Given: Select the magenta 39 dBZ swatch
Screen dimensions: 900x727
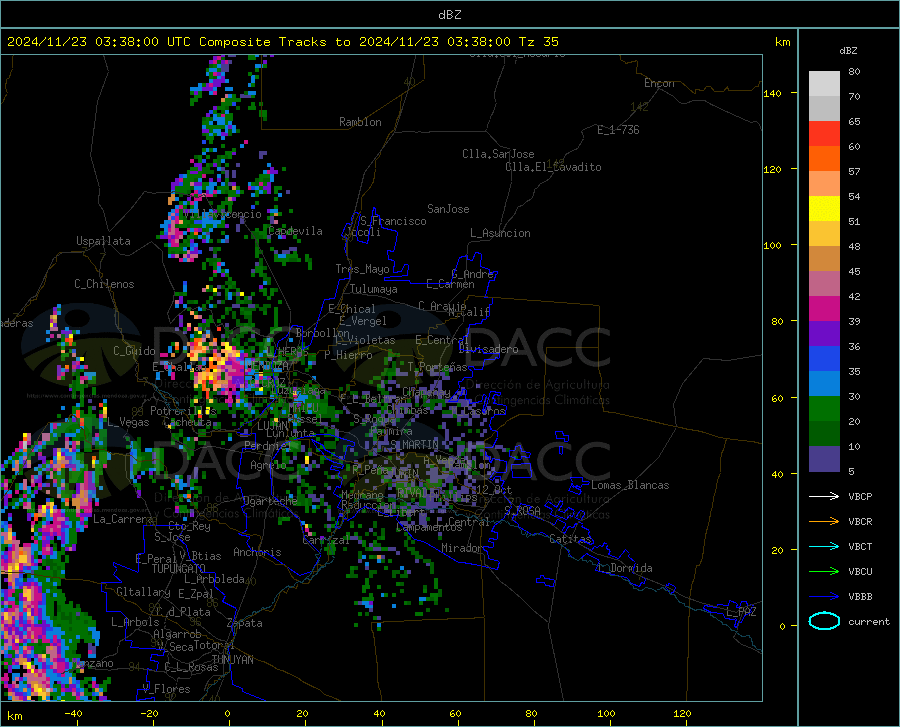Looking at the screenshot, I should [x=824, y=309].
